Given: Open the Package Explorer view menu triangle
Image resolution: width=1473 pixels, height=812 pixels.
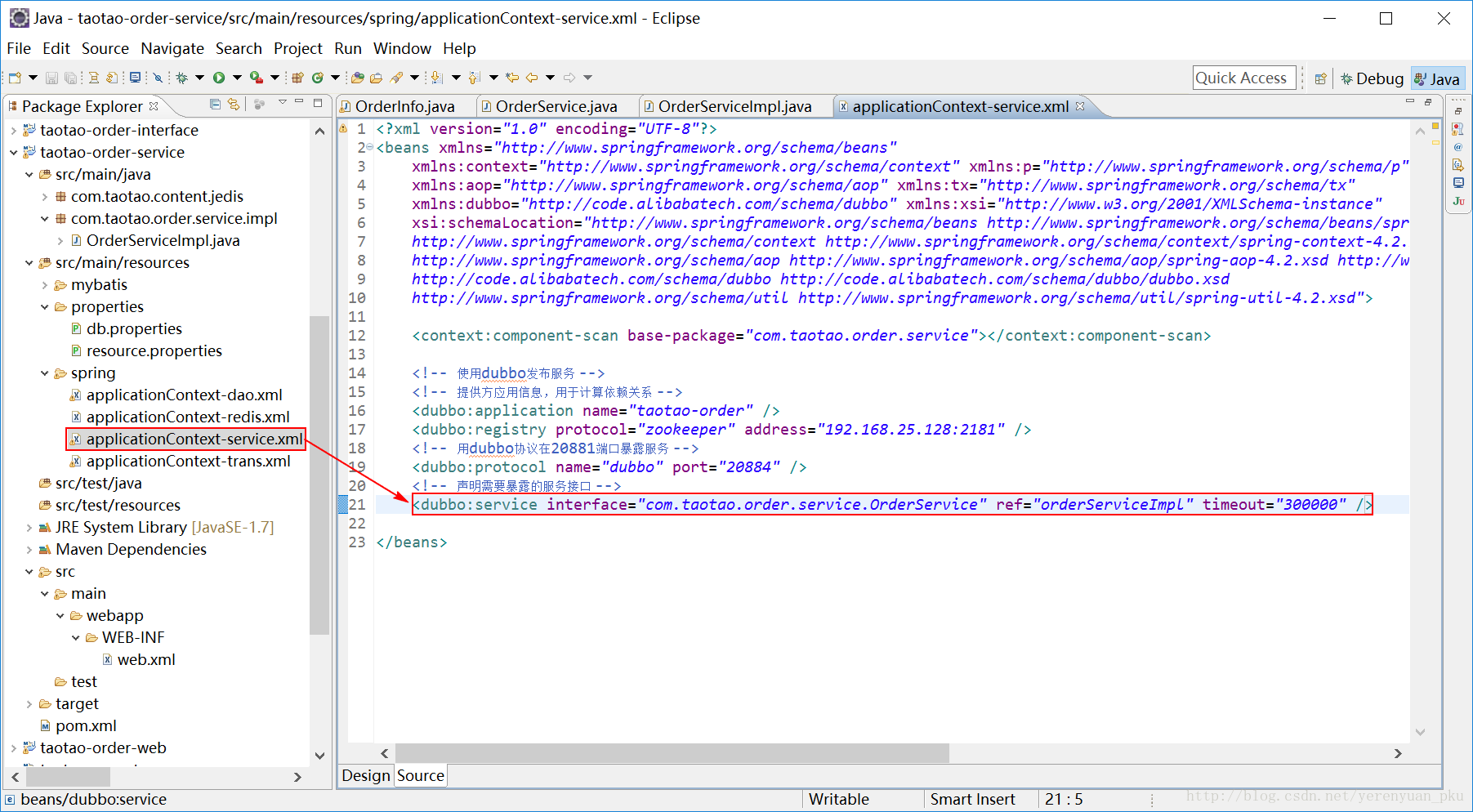Looking at the screenshot, I should click(282, 102).
